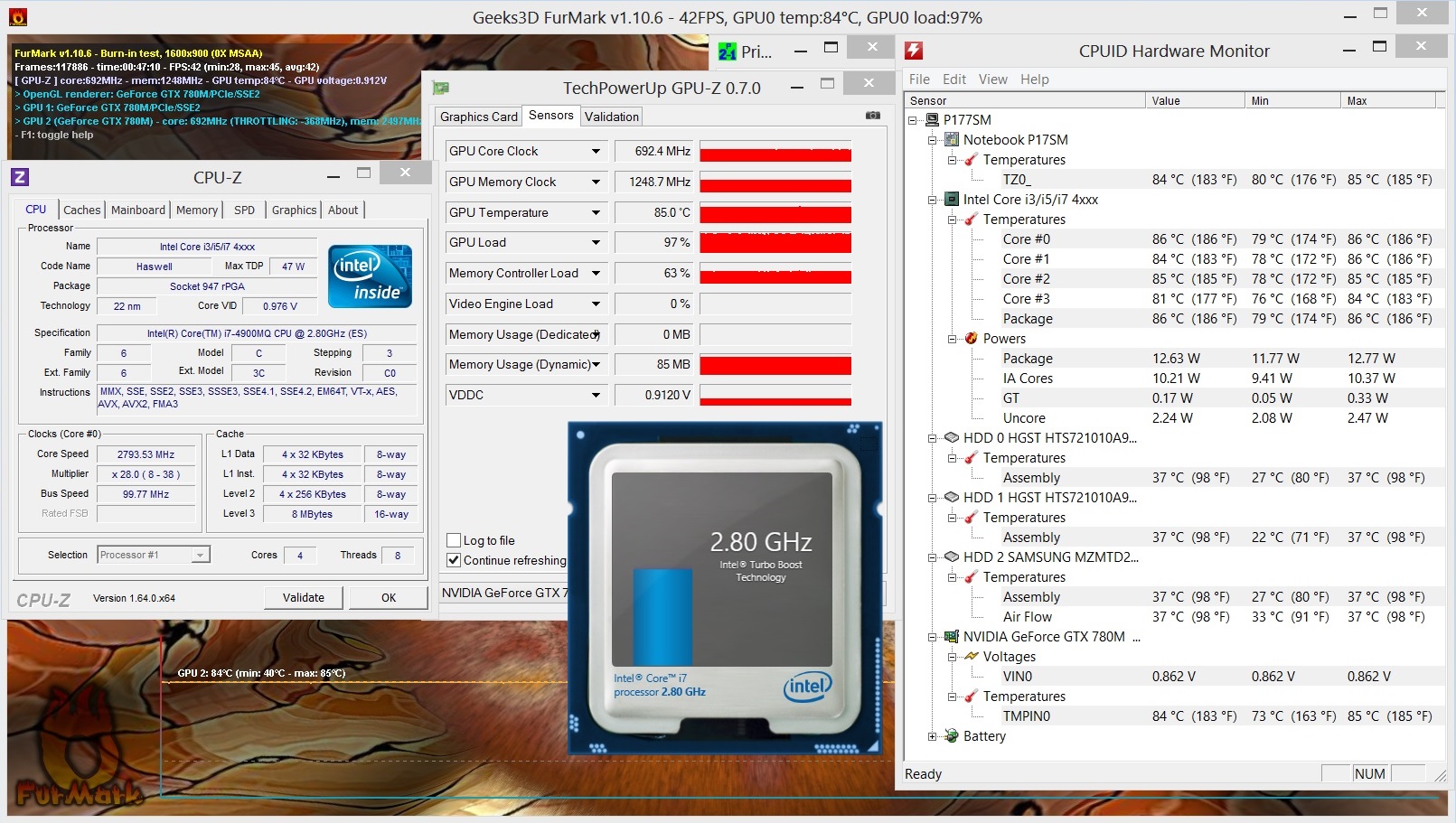1456x823 pixels.
Task: Open the Validation tab in GPU-Z
Action: coord(612,117)
